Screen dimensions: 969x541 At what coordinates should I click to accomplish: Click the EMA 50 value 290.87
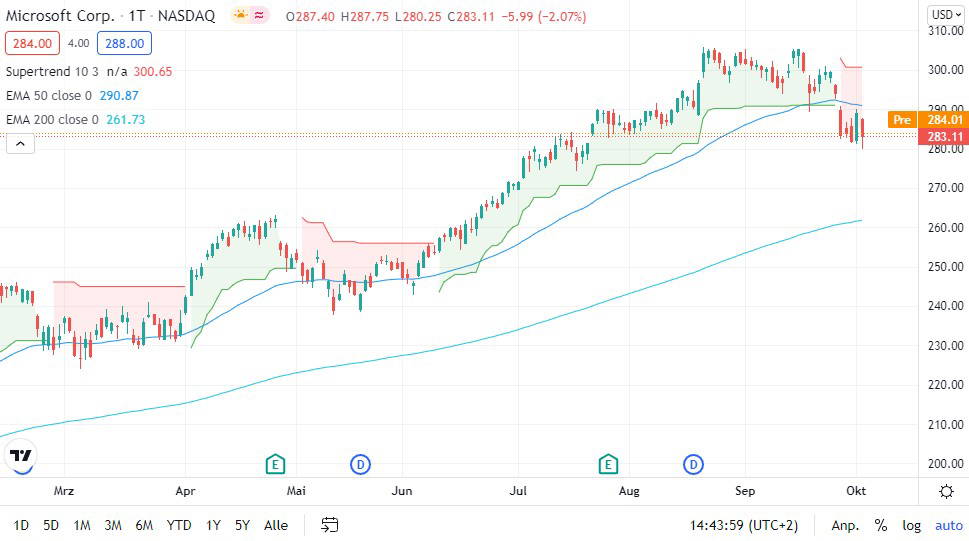119,96
